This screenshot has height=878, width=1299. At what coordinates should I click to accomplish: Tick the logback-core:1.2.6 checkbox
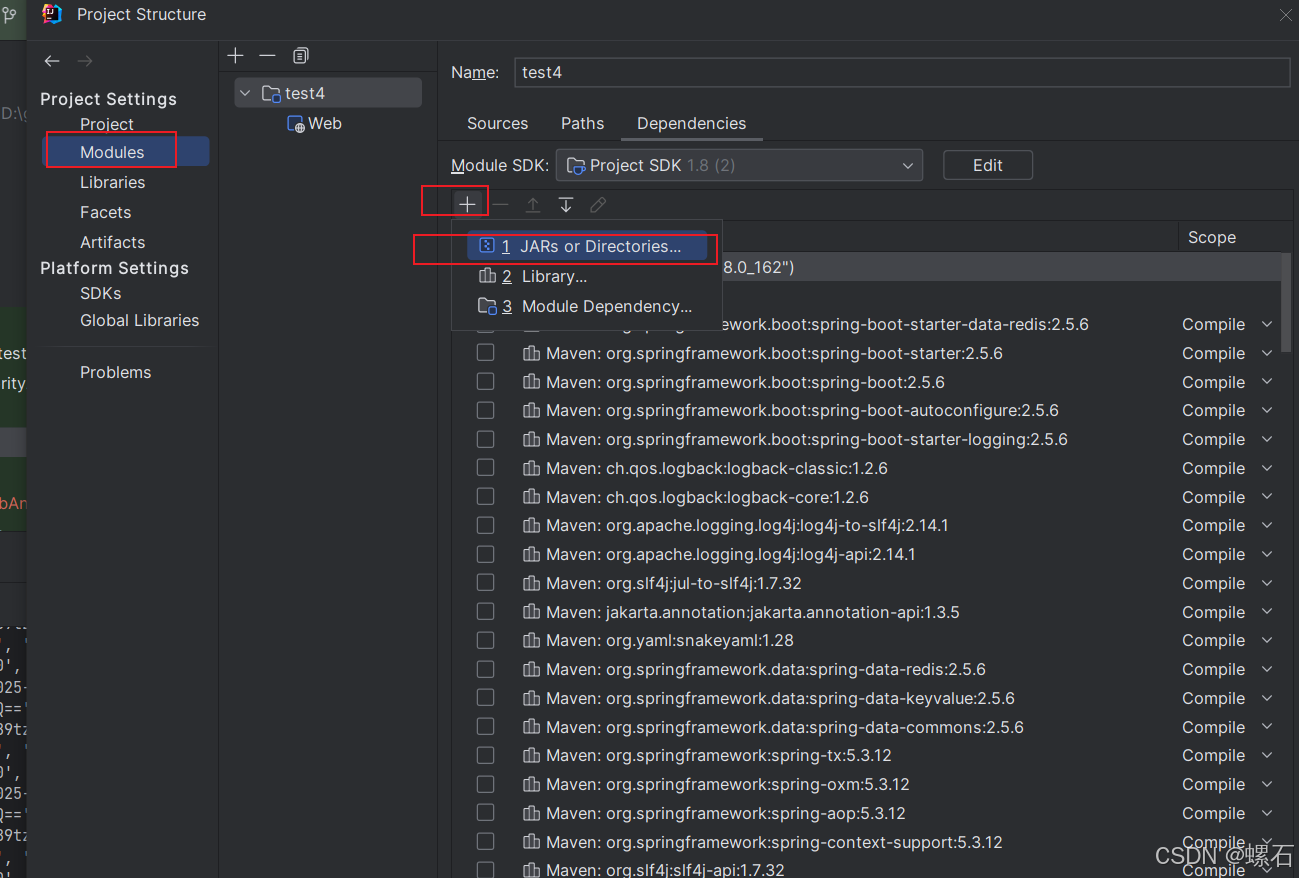[x=485, y=497]
